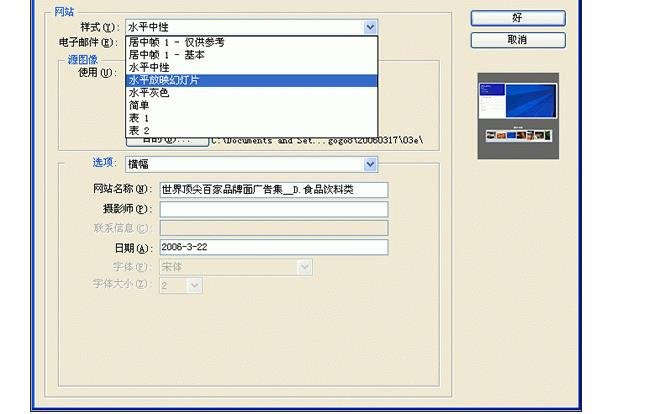Click the 联系信息 contact info field
Viewport: 665px width, 414px height.
[273, 228]
